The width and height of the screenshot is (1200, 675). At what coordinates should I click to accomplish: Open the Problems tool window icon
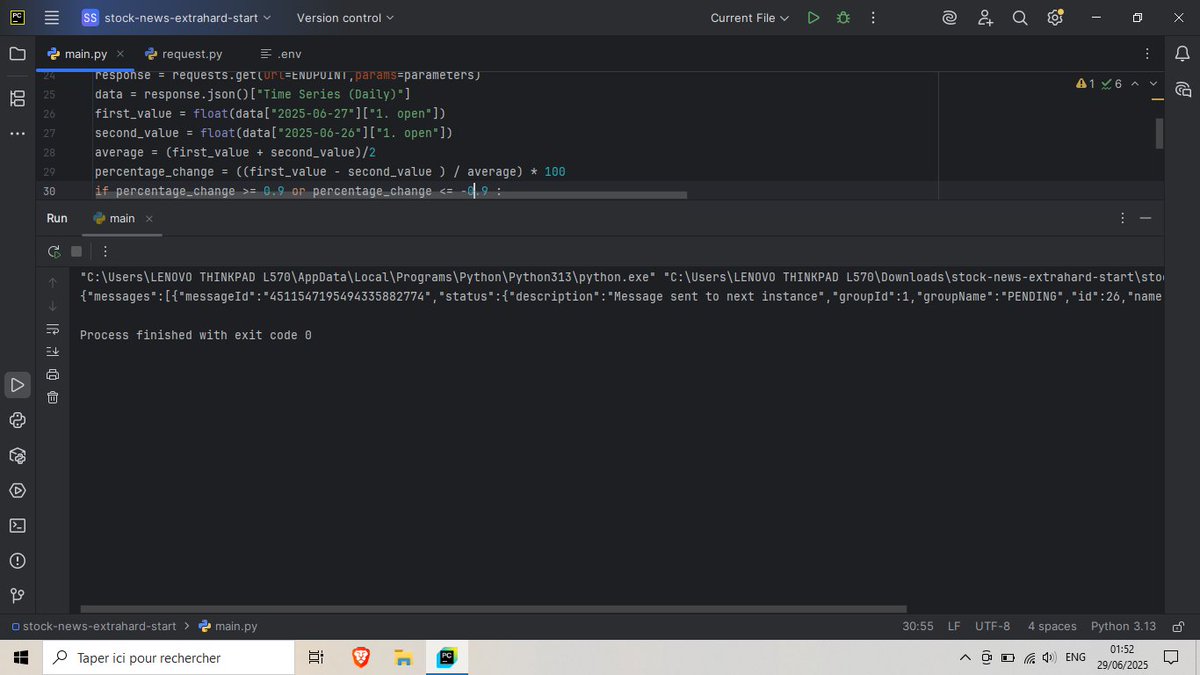coord(17,560)
